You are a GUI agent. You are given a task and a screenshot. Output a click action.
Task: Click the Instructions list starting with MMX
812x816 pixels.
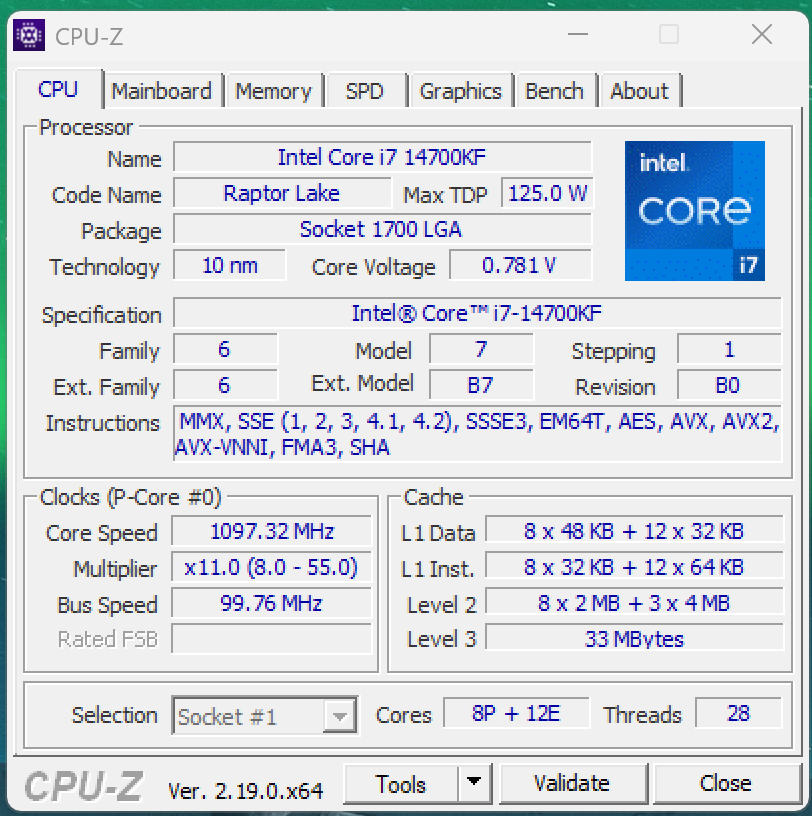(477, 434)
